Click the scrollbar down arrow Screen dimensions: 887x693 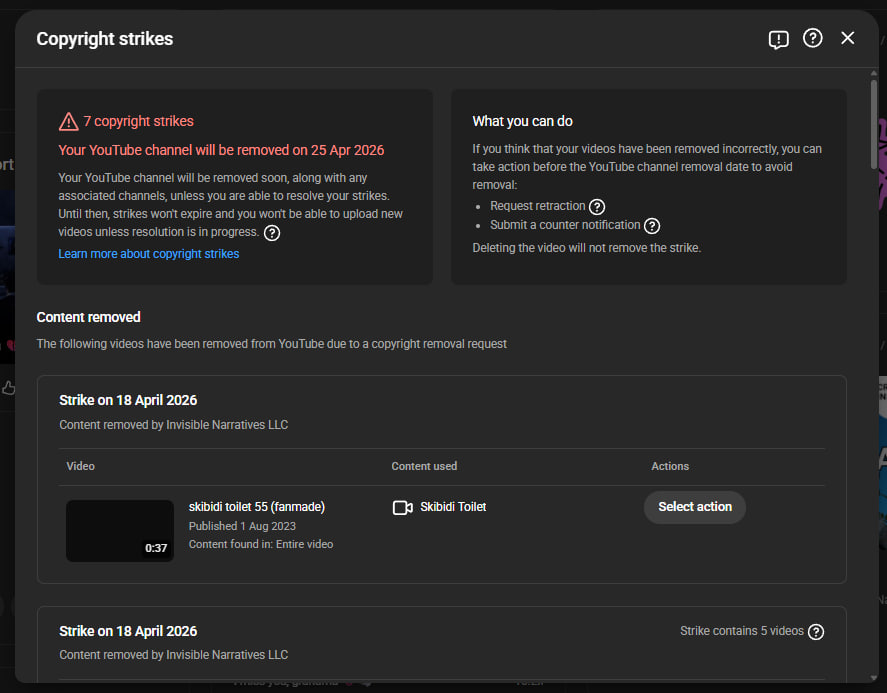pyautogui.click(x=874, y=677)
